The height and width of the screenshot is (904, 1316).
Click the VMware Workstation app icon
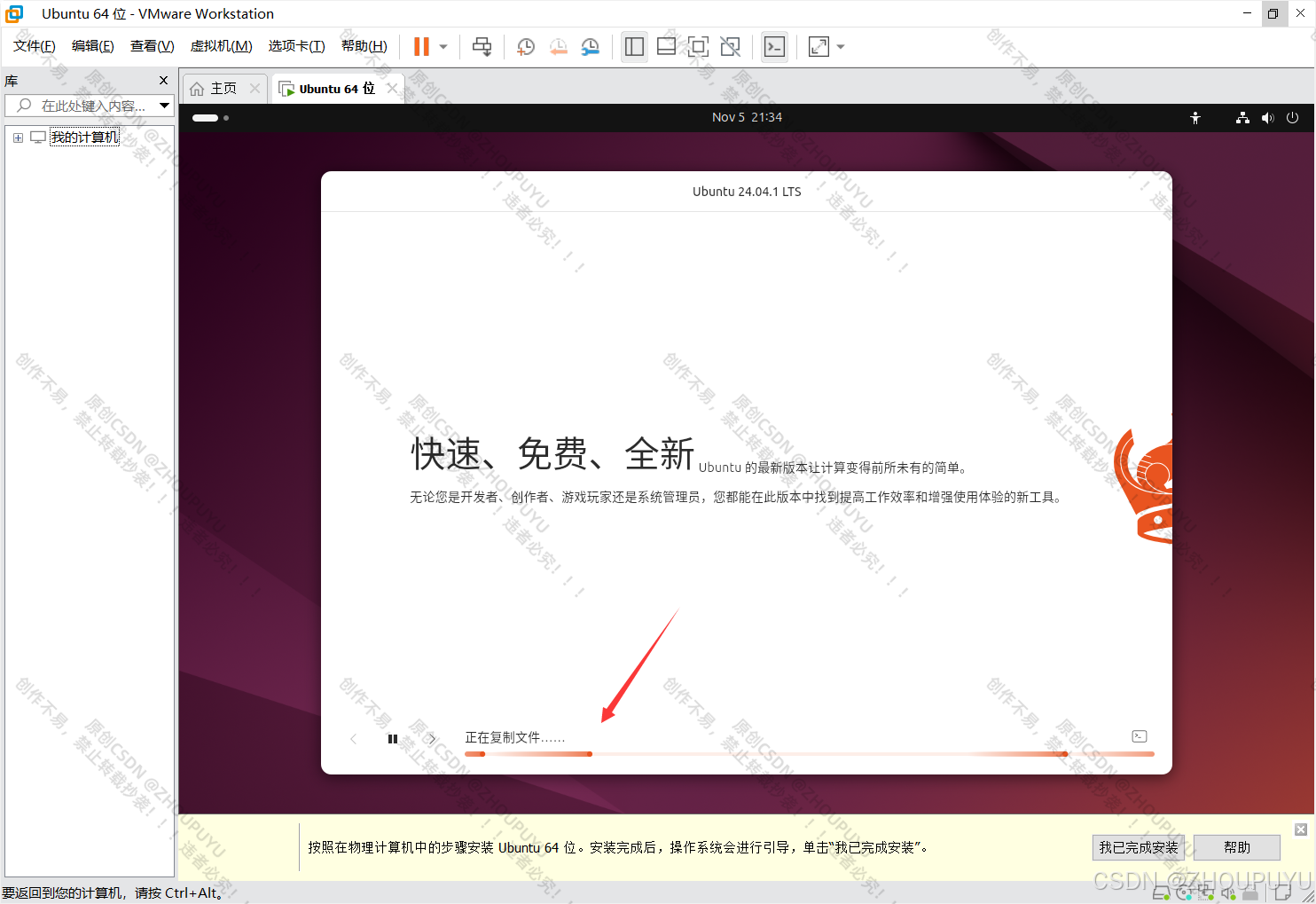pos(14,13)
